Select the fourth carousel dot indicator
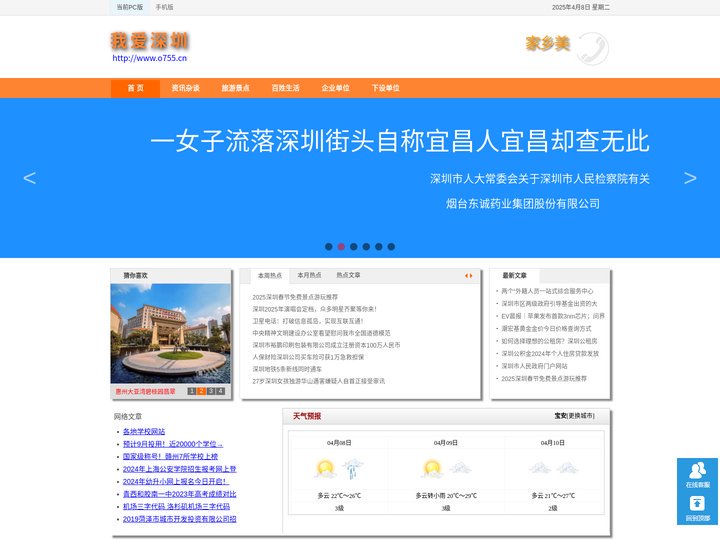This screenshot has width=720, height=540. 366,247
